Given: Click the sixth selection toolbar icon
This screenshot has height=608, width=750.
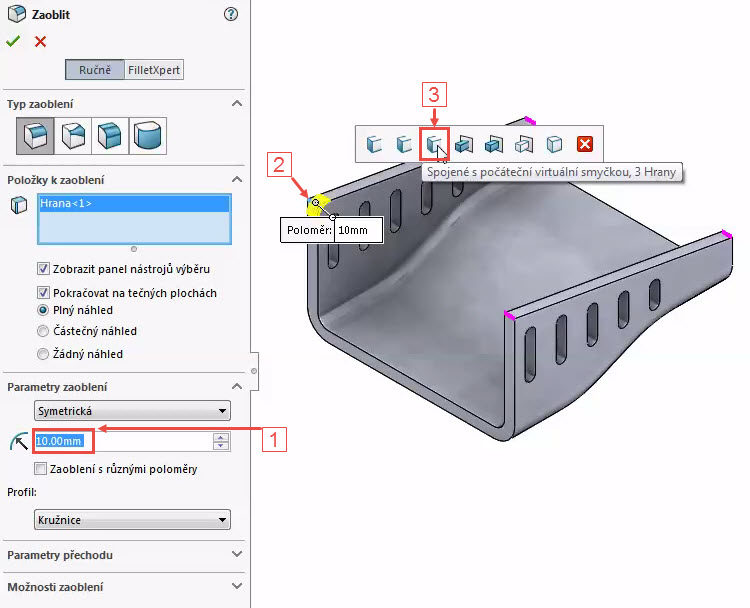Looking at the screenshot, I should pyautogui.click(x=524, y=144).
